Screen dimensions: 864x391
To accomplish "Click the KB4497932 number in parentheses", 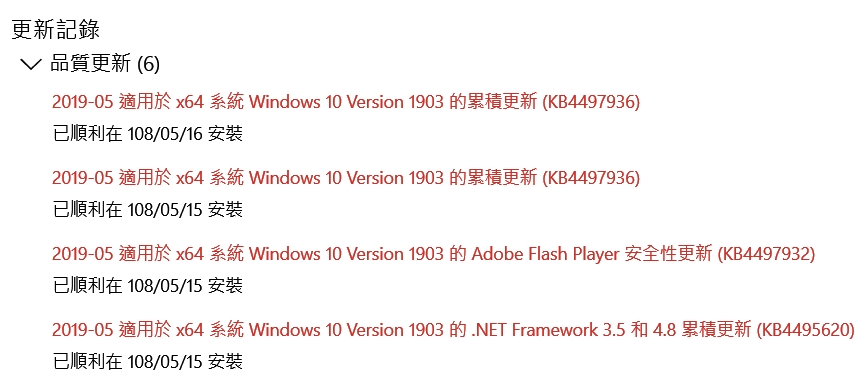I will coord(766,254).
